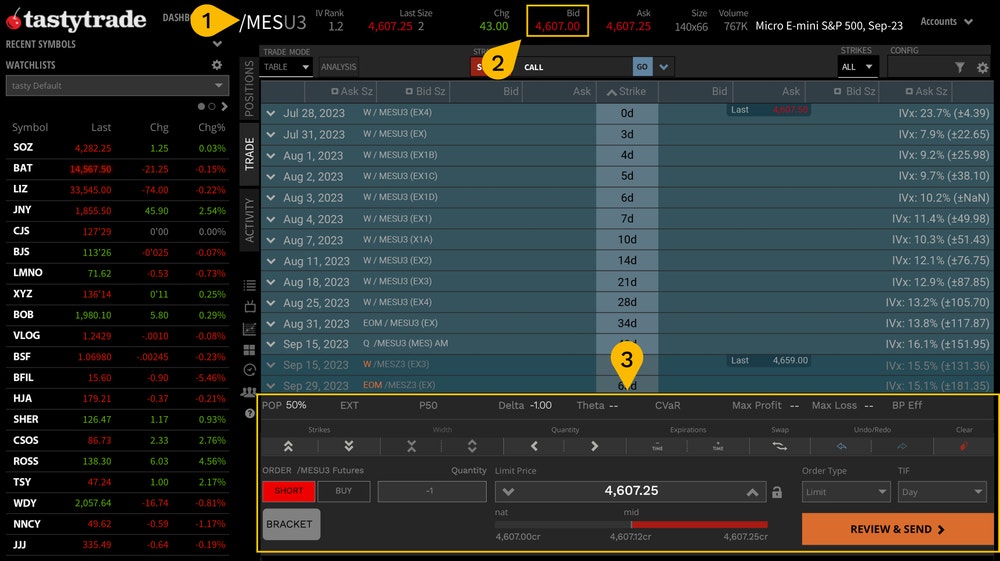Advance watchlist page with right chevron
The height and width of the screenshot is (561, 1000).
[x=224, y=106]
